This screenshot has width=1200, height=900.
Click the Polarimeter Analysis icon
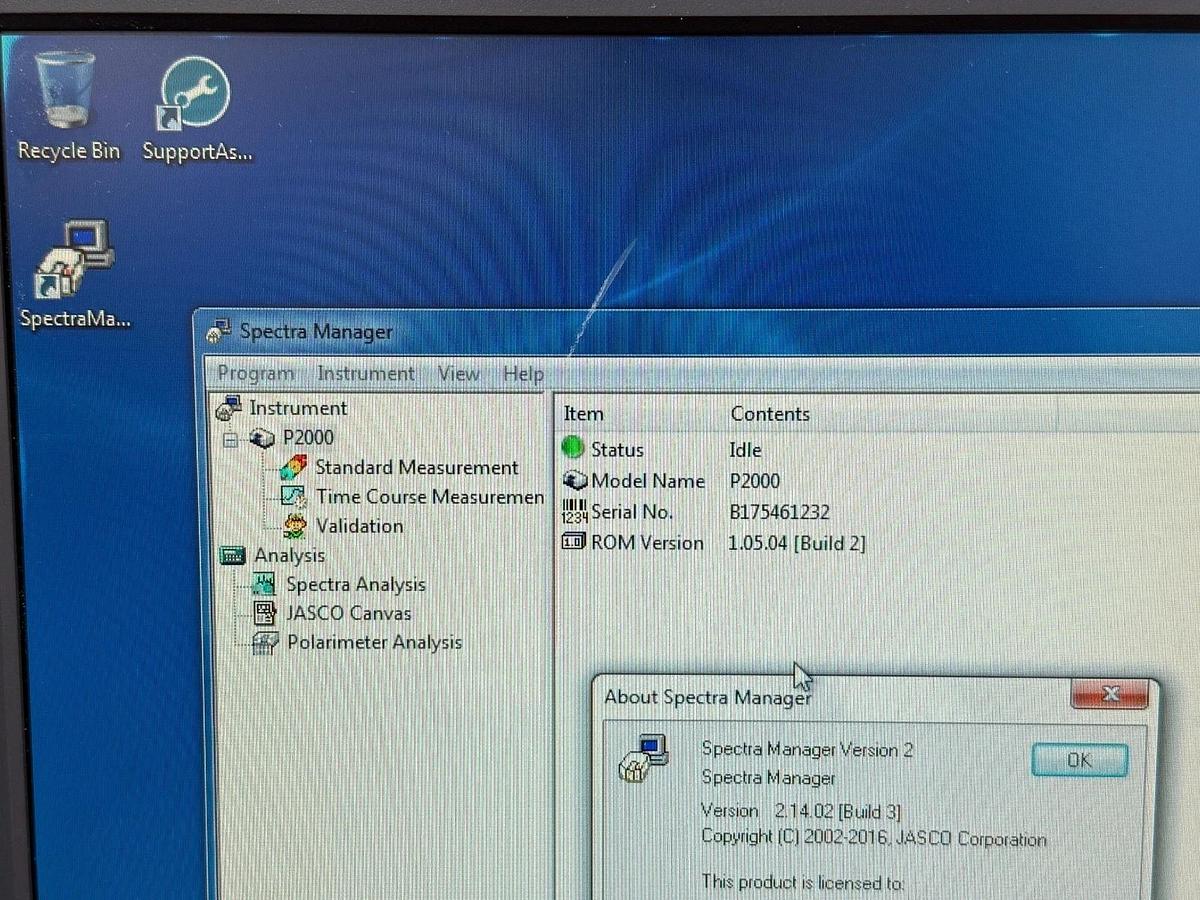tap(265, 643)
